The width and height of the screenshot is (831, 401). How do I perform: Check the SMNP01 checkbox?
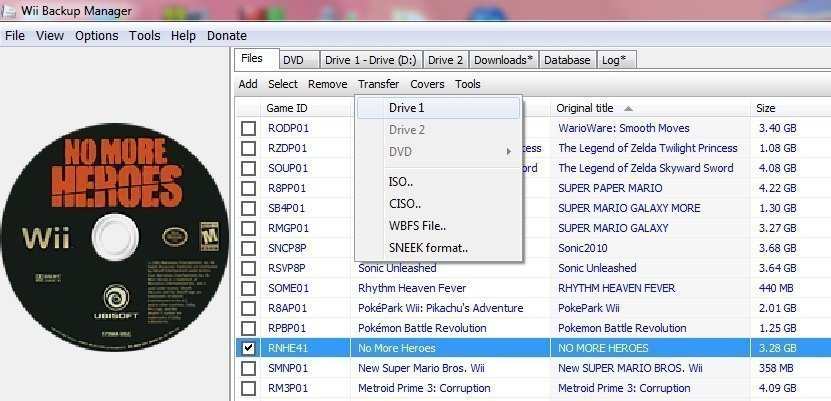[248, 368]
